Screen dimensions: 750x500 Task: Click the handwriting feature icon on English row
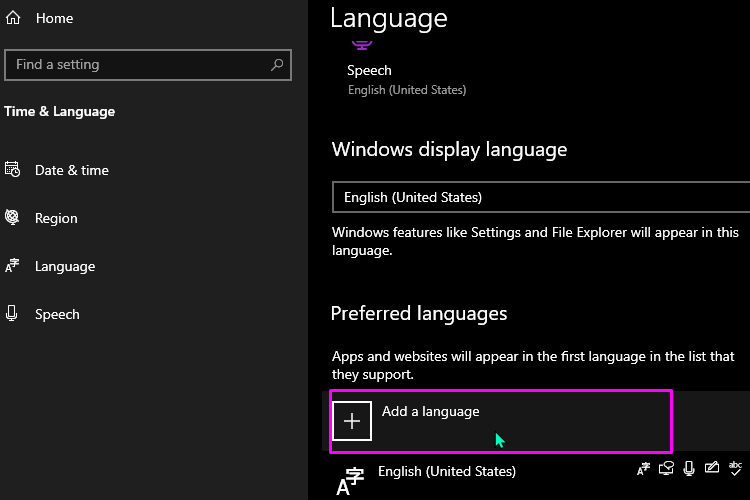[712, 467]
